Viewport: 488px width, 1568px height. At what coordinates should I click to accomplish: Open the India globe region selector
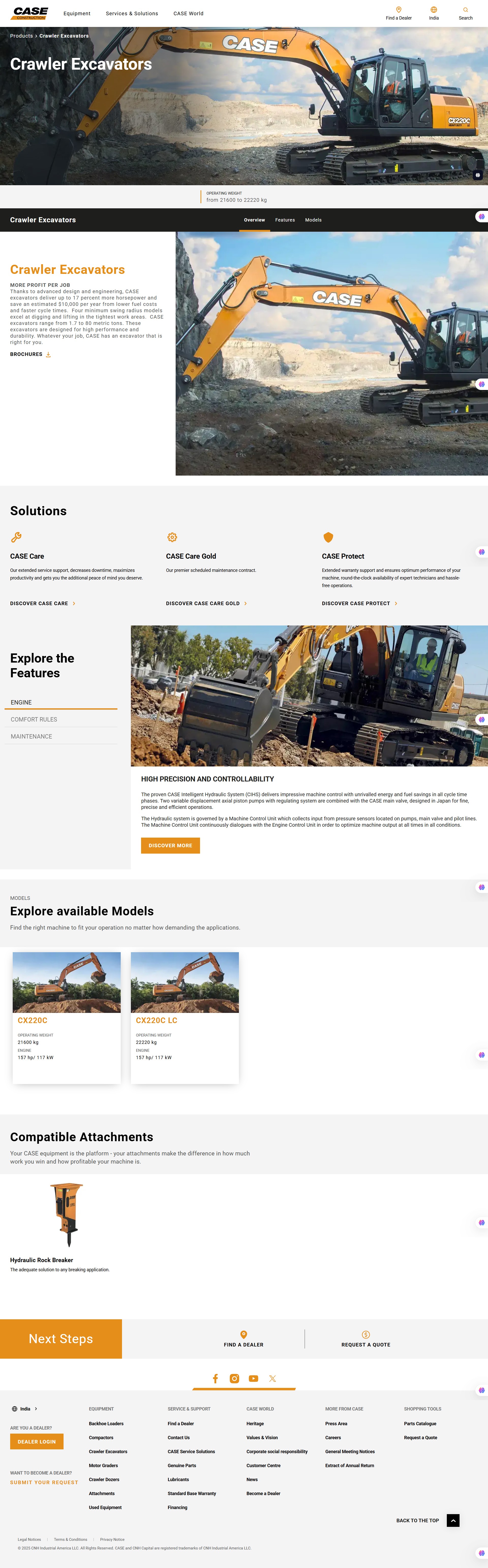point(434,10)
